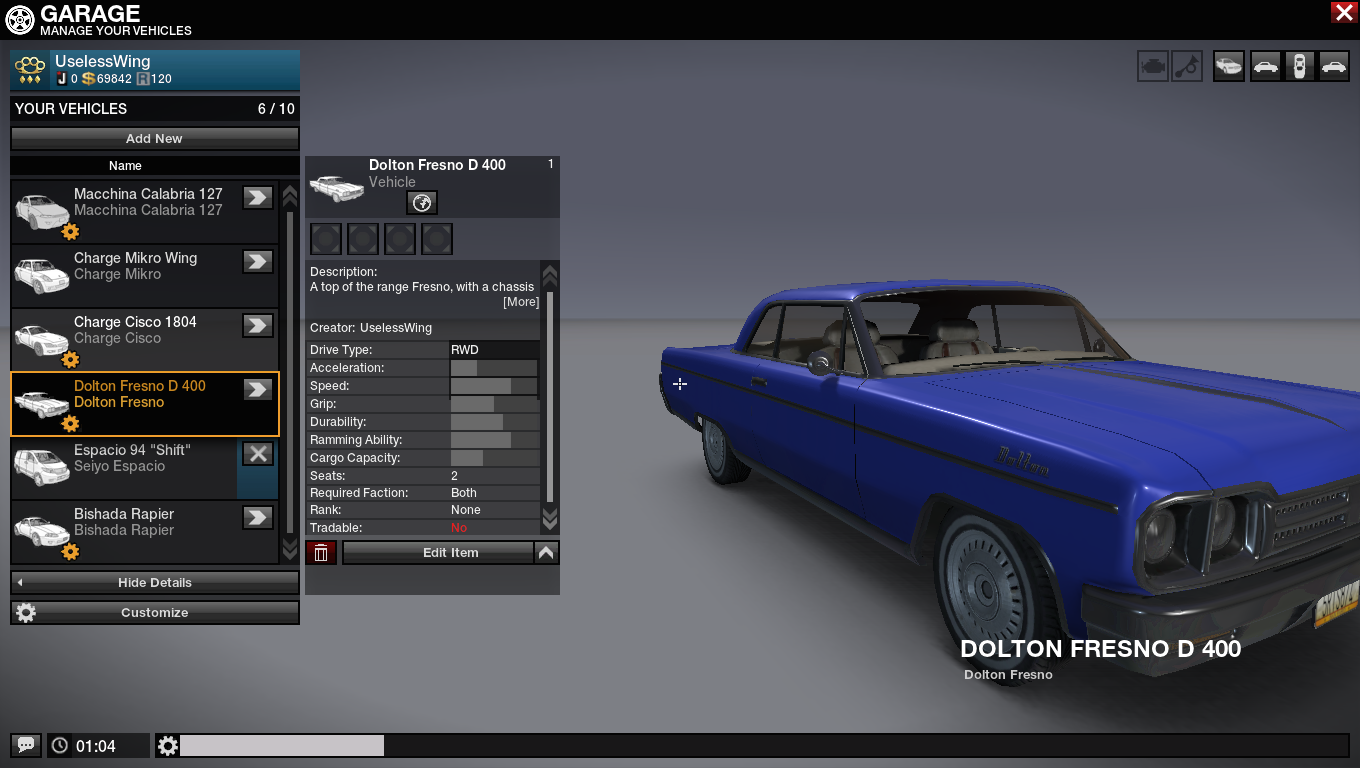Click the Add New vehicle button
This screenshot has height=768, width=1360.
coord(155,139)
